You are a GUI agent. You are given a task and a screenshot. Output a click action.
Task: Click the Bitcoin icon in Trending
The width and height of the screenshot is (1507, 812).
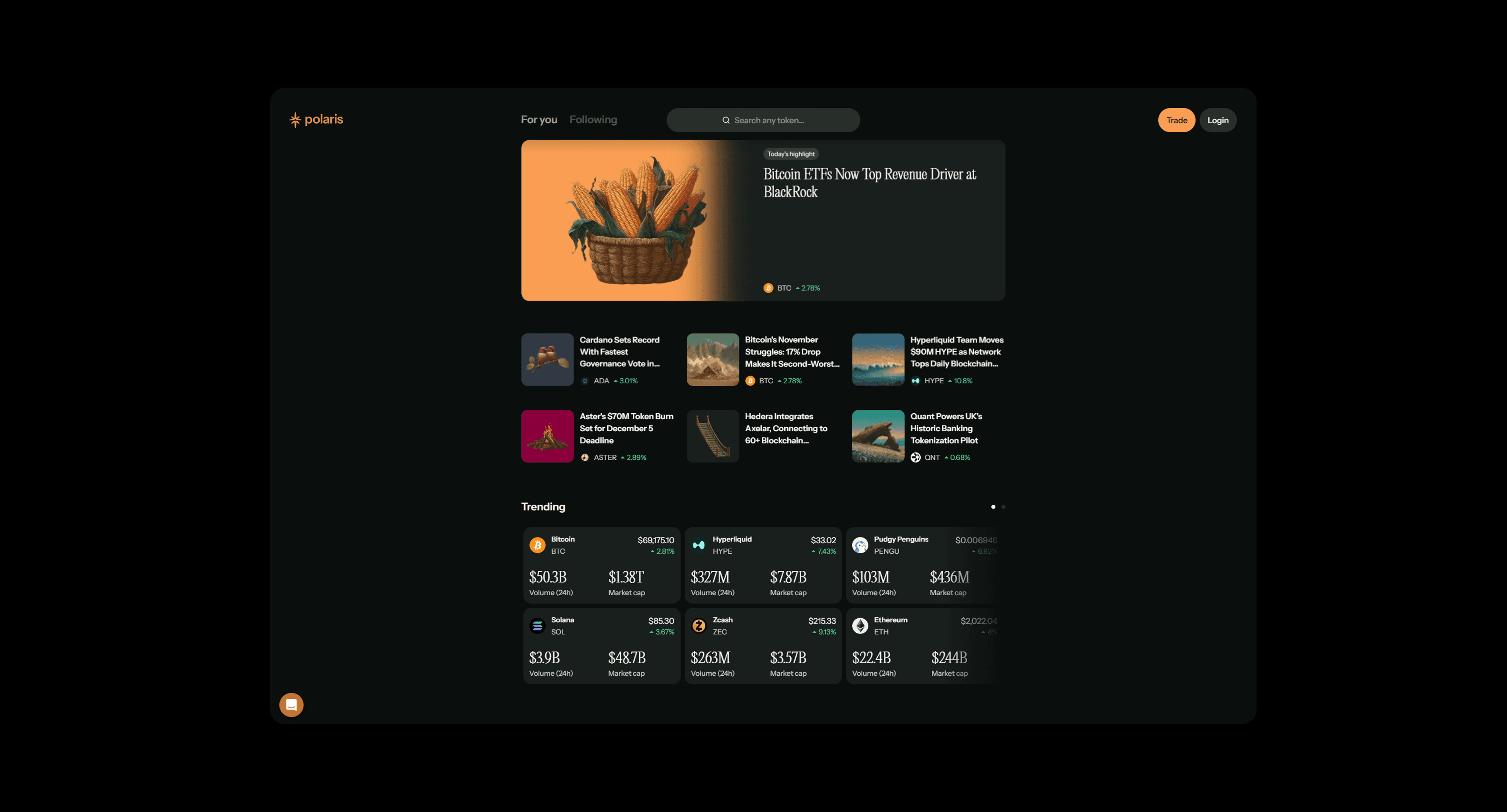[537, 545]
